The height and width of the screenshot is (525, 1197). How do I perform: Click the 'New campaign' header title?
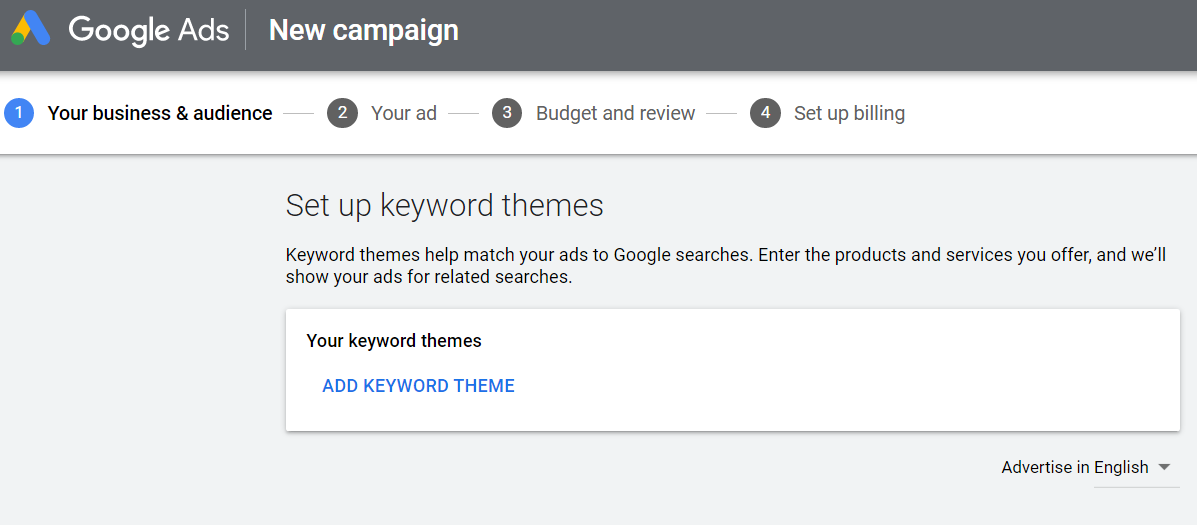pos(363,31)
